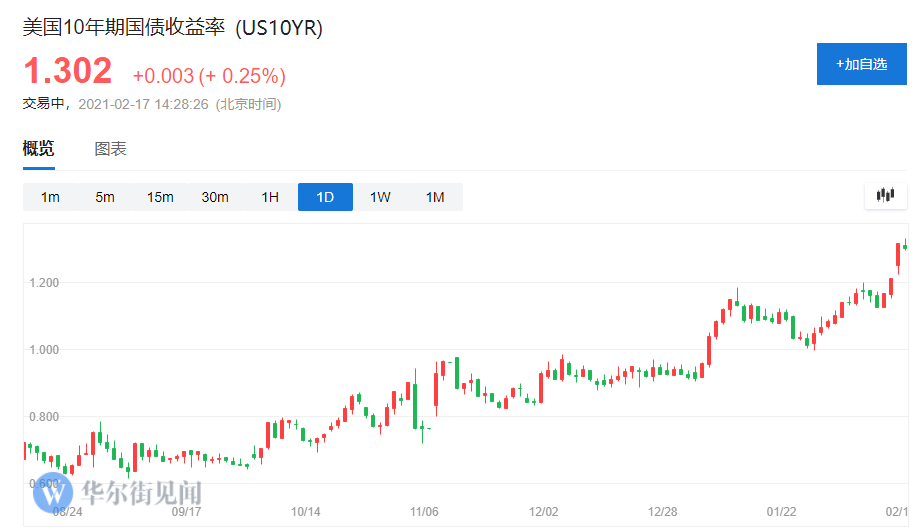The height and width of the screenshot is (531, 920).
Task: Click the 1.302 current yield value
Action: point(68,72)
